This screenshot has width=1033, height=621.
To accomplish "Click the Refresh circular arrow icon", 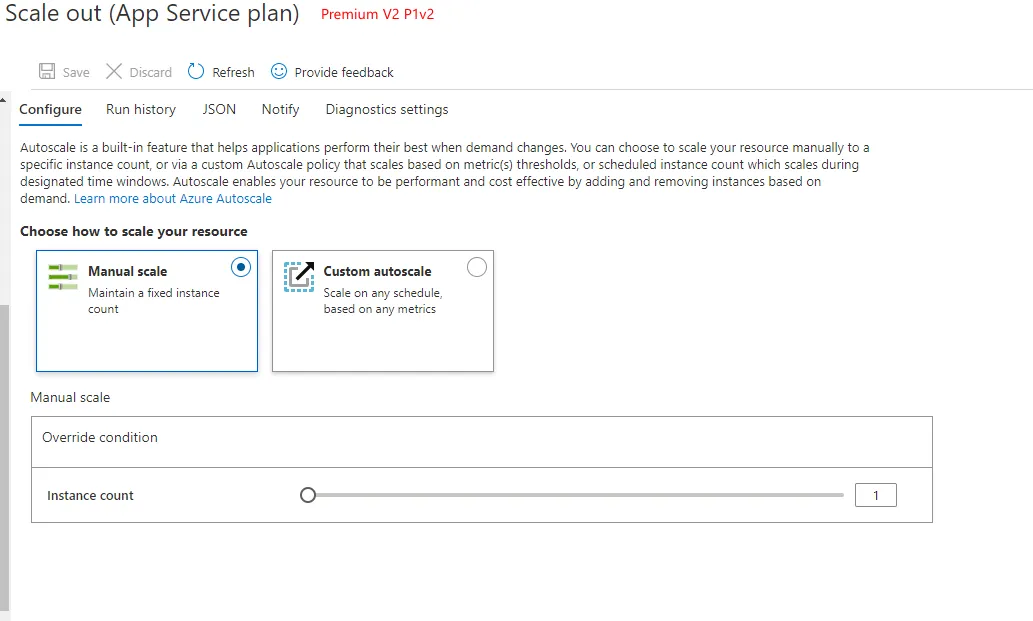I will 196,71.
